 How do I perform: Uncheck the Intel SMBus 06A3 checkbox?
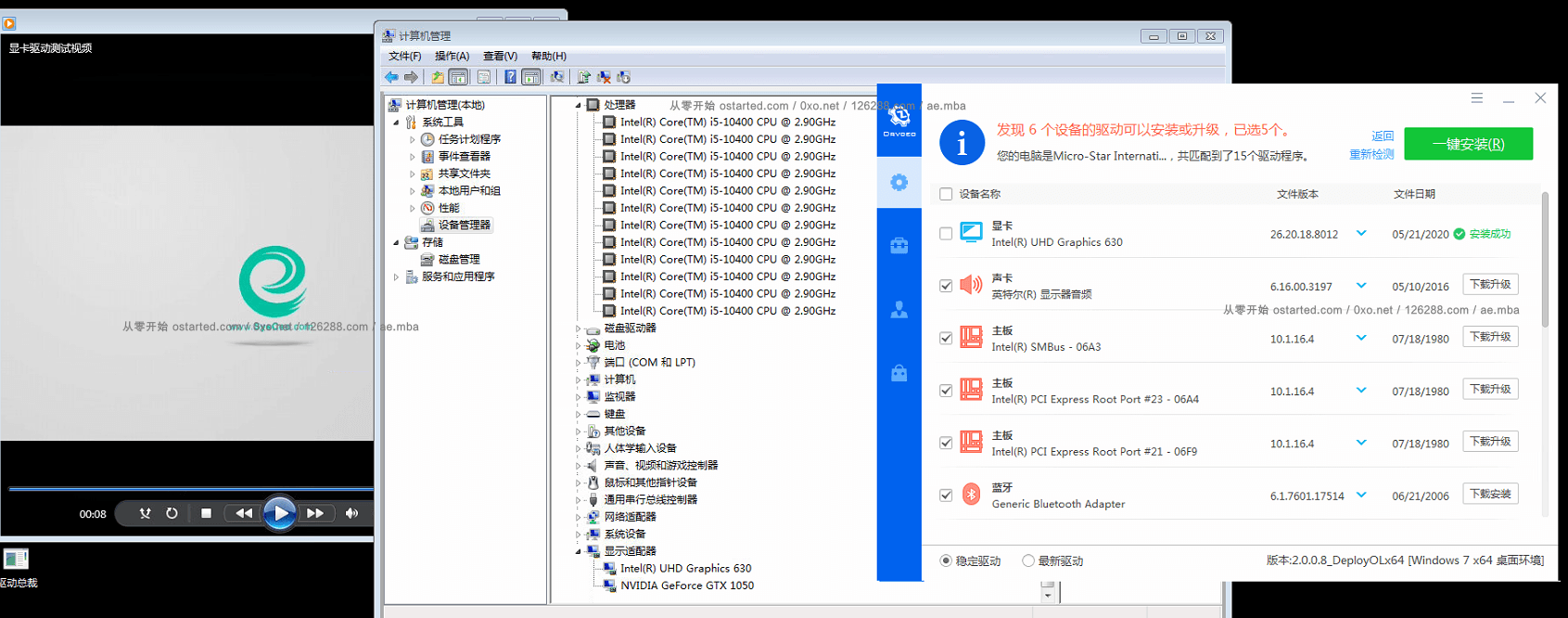(x=946, y=339)
